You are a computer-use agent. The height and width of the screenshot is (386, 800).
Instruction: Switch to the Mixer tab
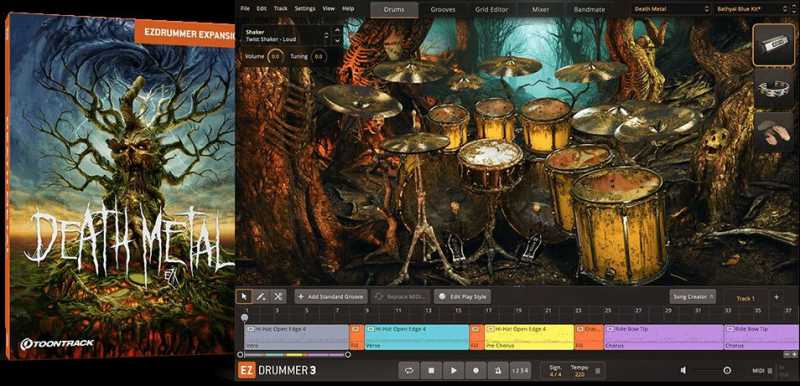(540, 9)
